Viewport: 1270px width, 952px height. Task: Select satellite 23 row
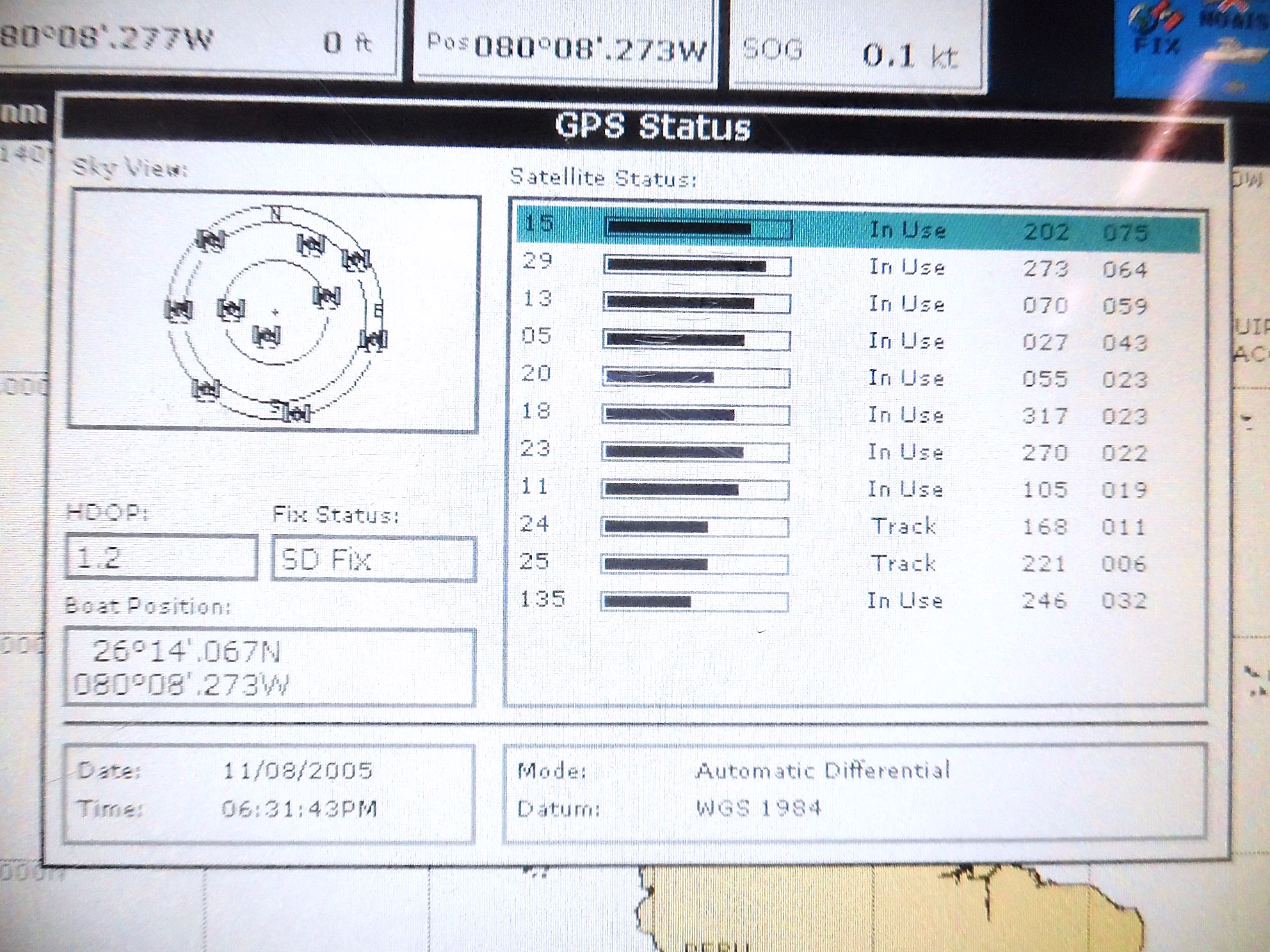coord(858,452)
